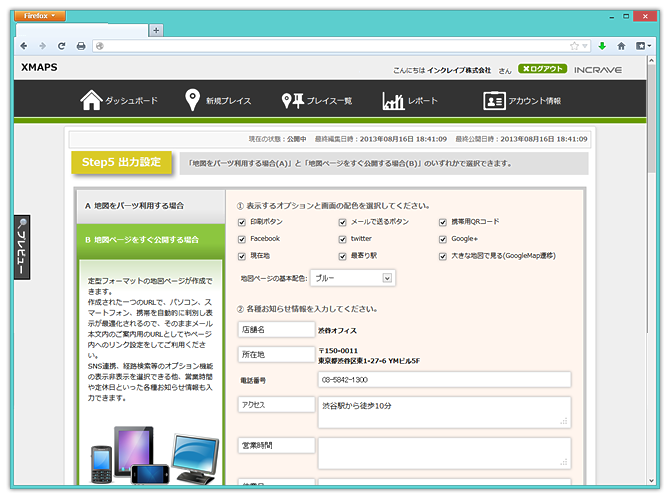Click the 新規プレイス map pin icon

click(193, 100)
